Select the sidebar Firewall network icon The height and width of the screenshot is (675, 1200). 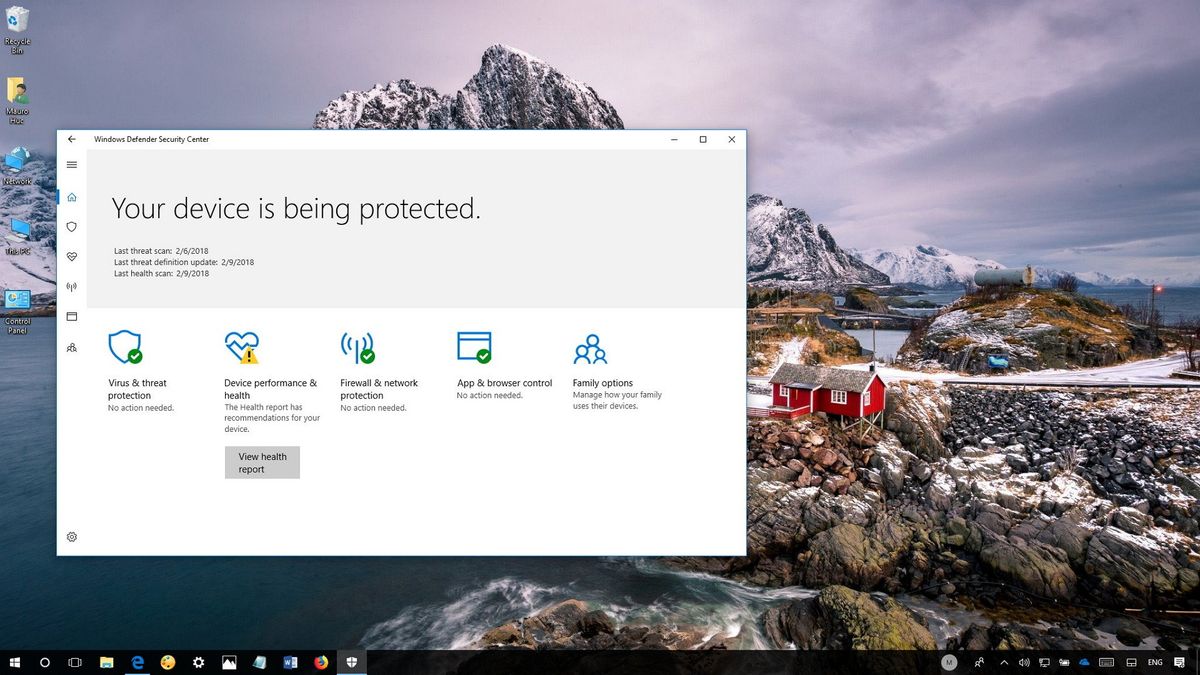tap(71, 287)
